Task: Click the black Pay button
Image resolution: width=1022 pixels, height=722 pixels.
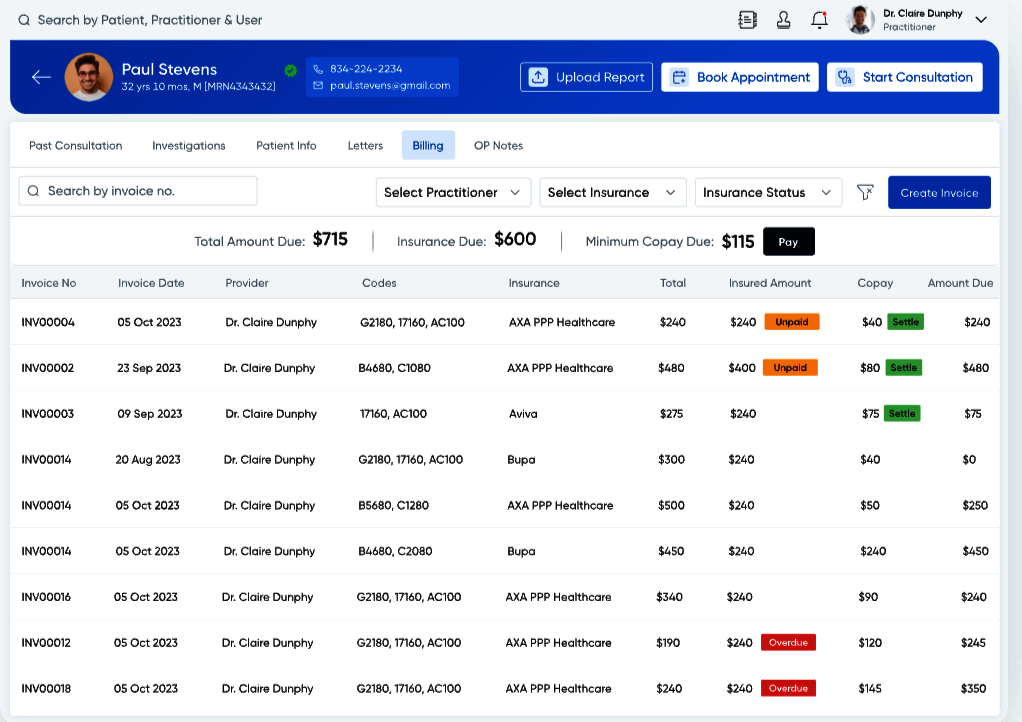Action: pos(788,242)
